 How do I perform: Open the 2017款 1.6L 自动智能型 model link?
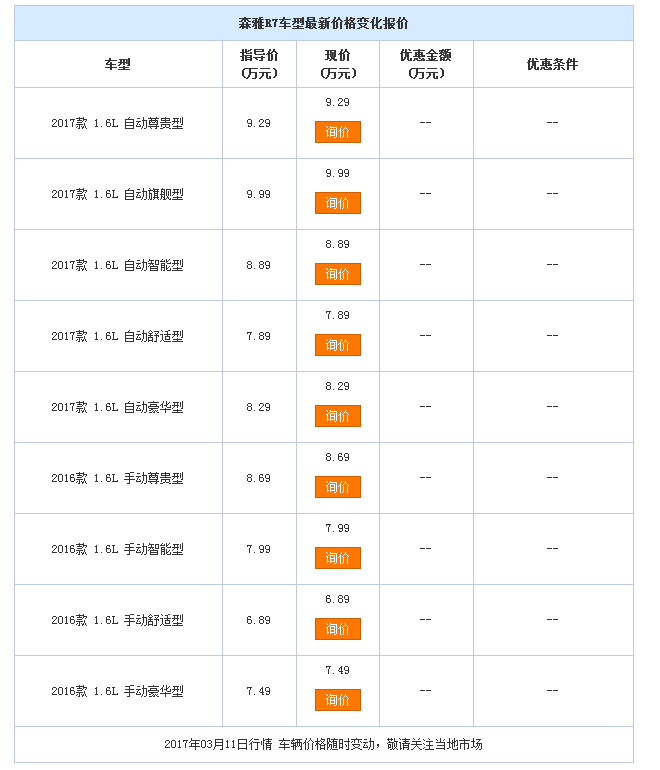point(117,265)
